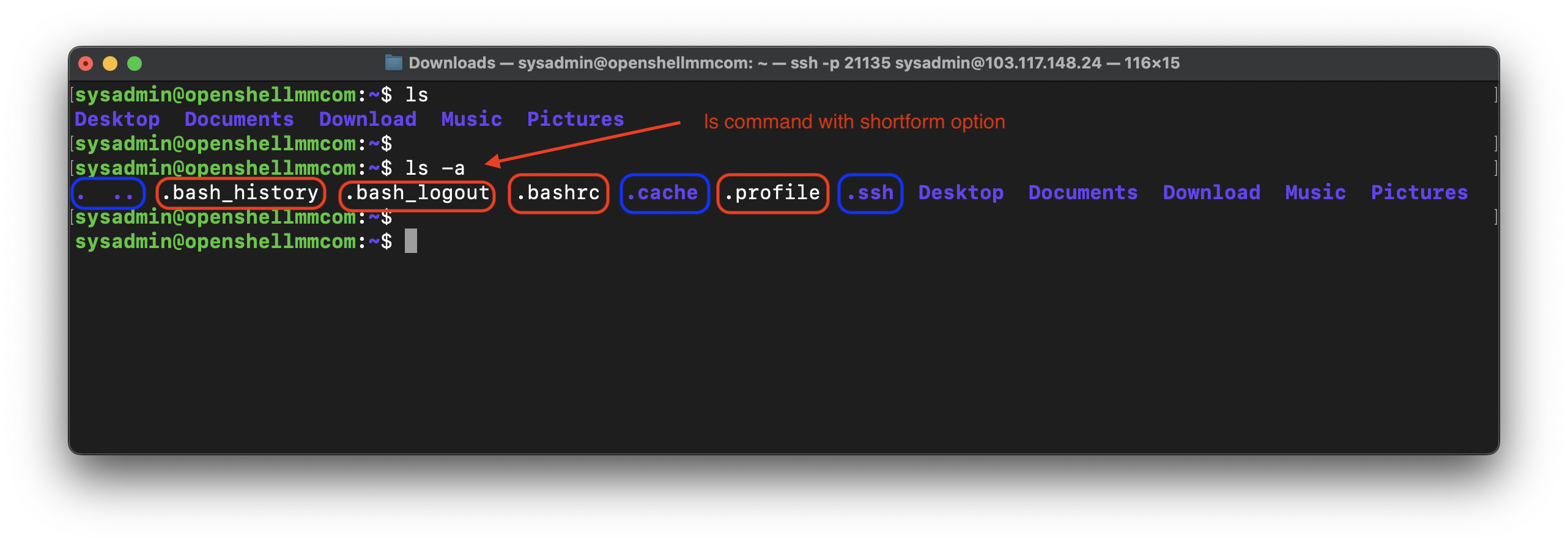Click the folder icon in the title bar
Image resolution: width=1568 pixels, height=545 pixels.
coord(393,62)
